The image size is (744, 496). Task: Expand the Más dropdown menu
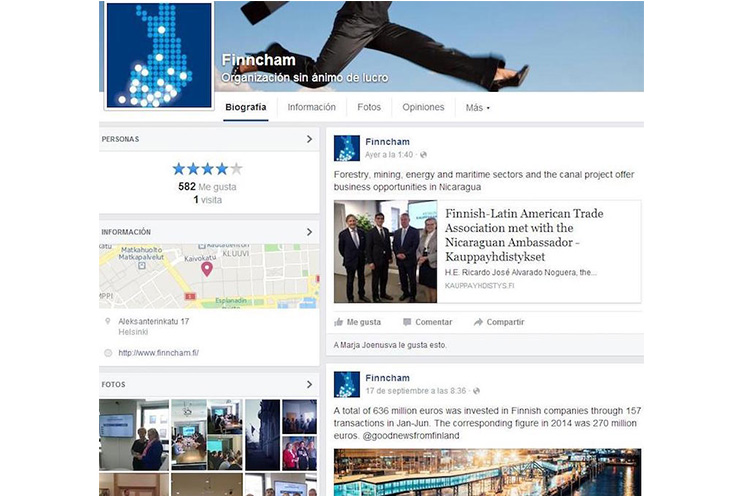coord(477,108)
